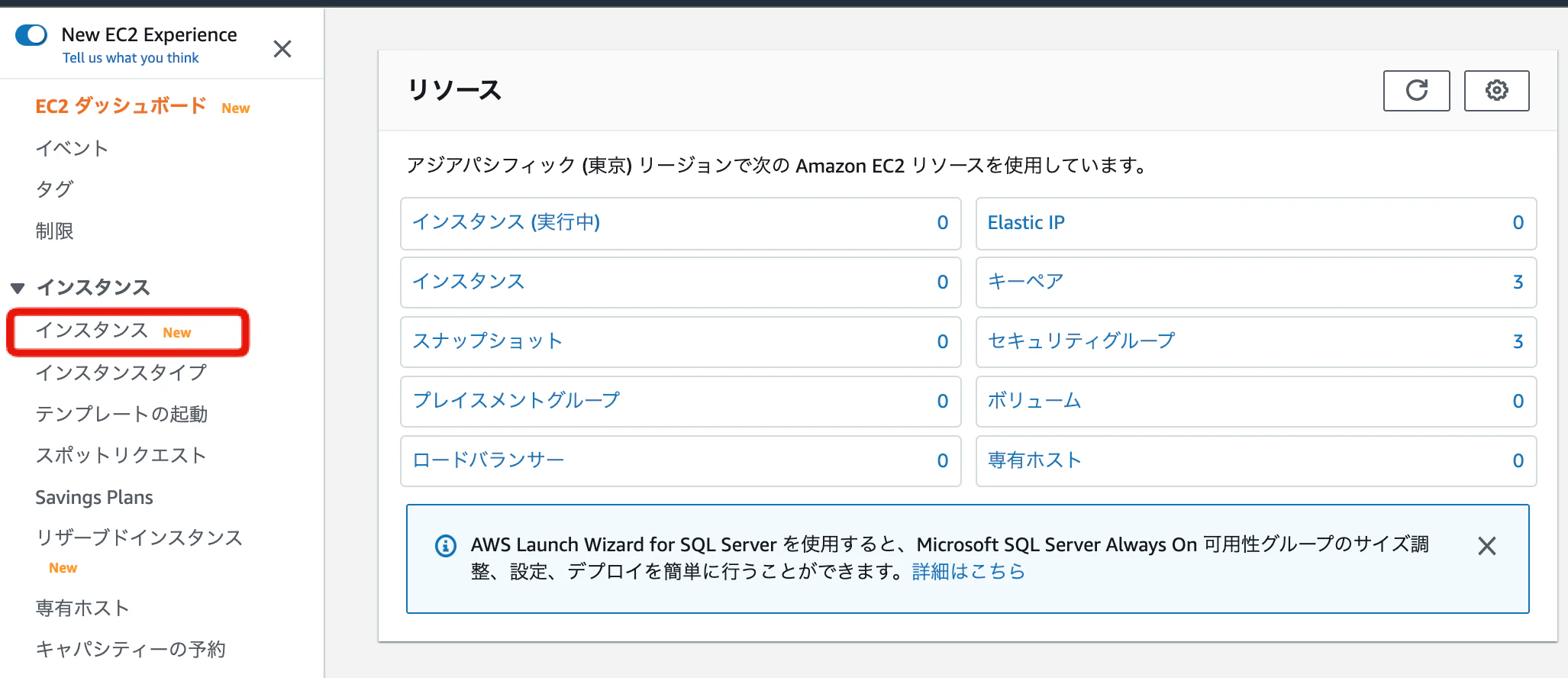Click the Elastic IP count 0
The image size is (1568, 678).
(x=1518, y=222)
